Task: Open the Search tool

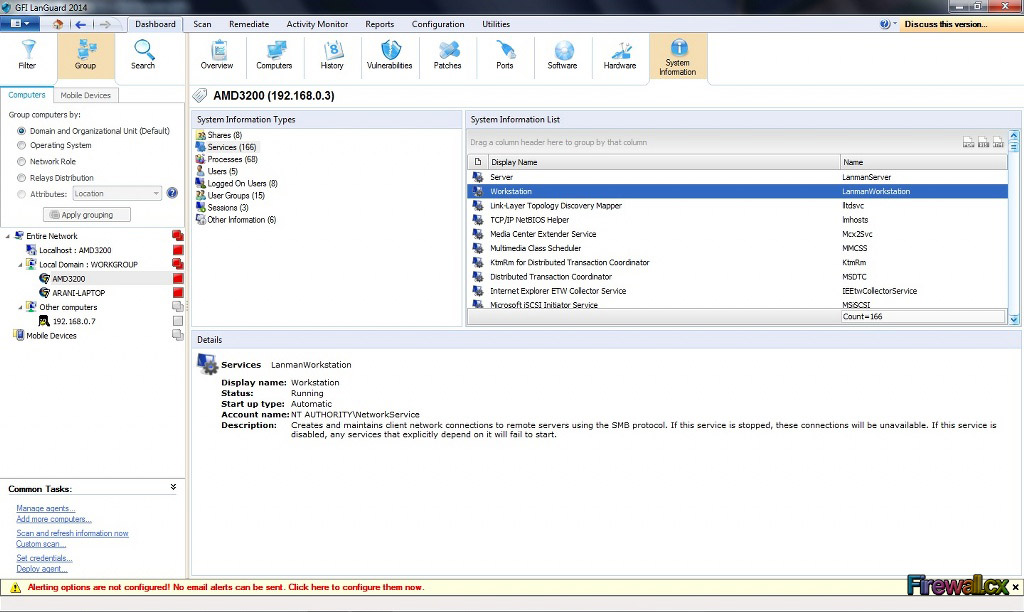Action: [143, 54]
